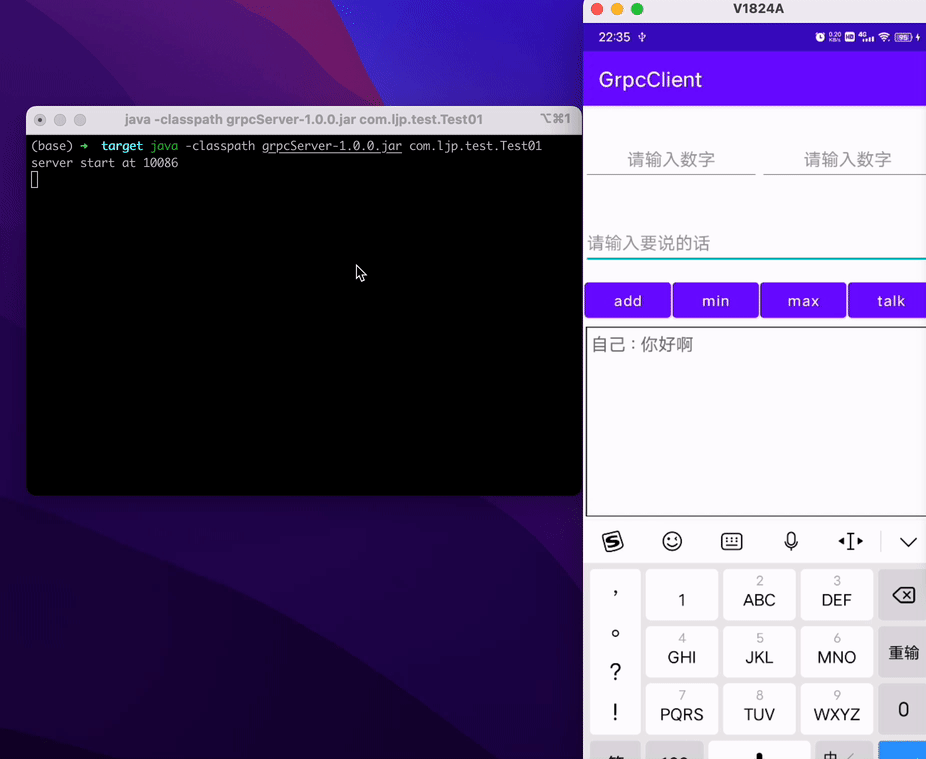Tap the 9 WXYZ key
Image resolution: width=926 pixels, height=759 pixels.
(836, 709)
